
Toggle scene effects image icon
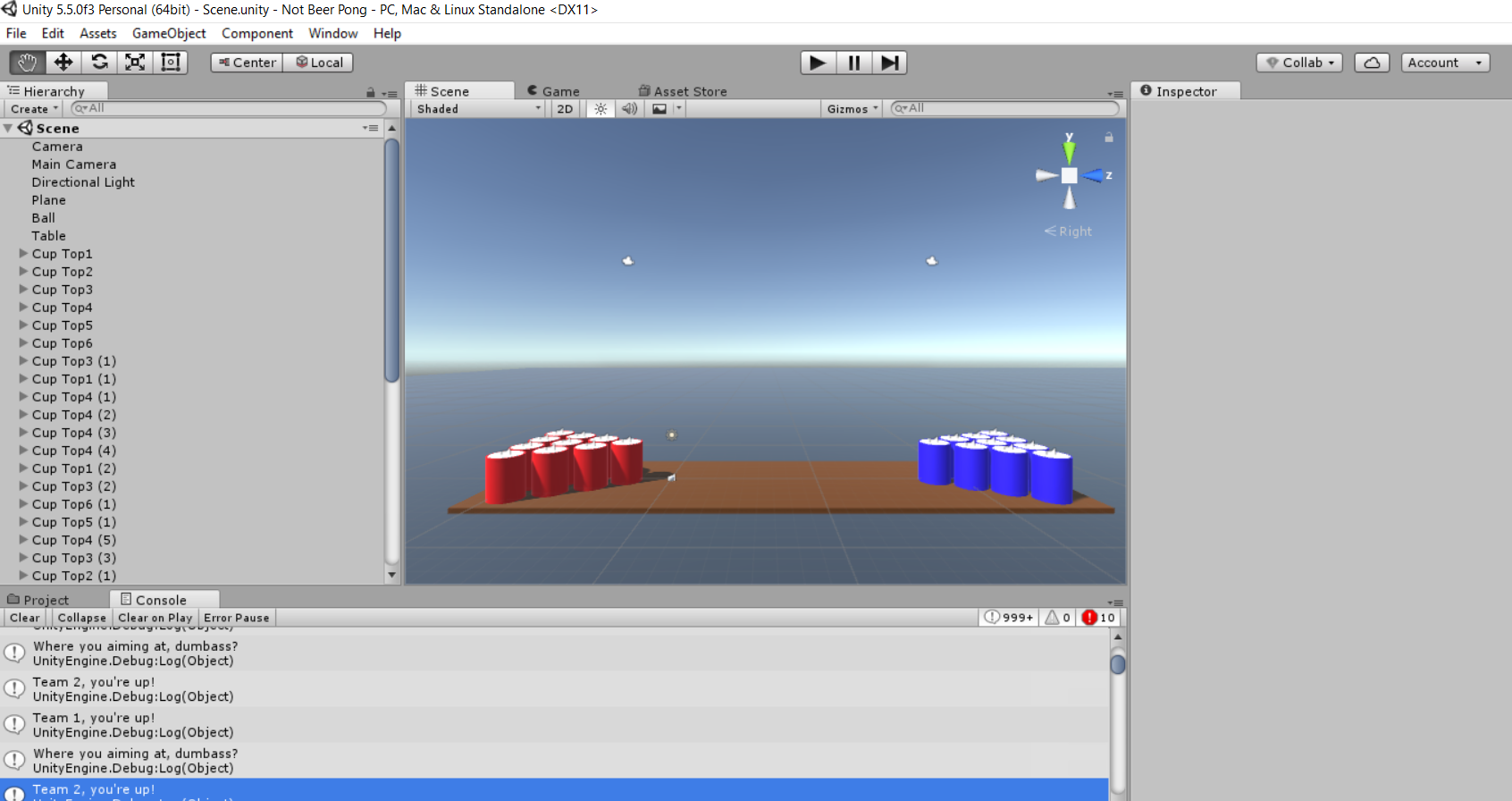pyautogui.click(x=659, y=109)
